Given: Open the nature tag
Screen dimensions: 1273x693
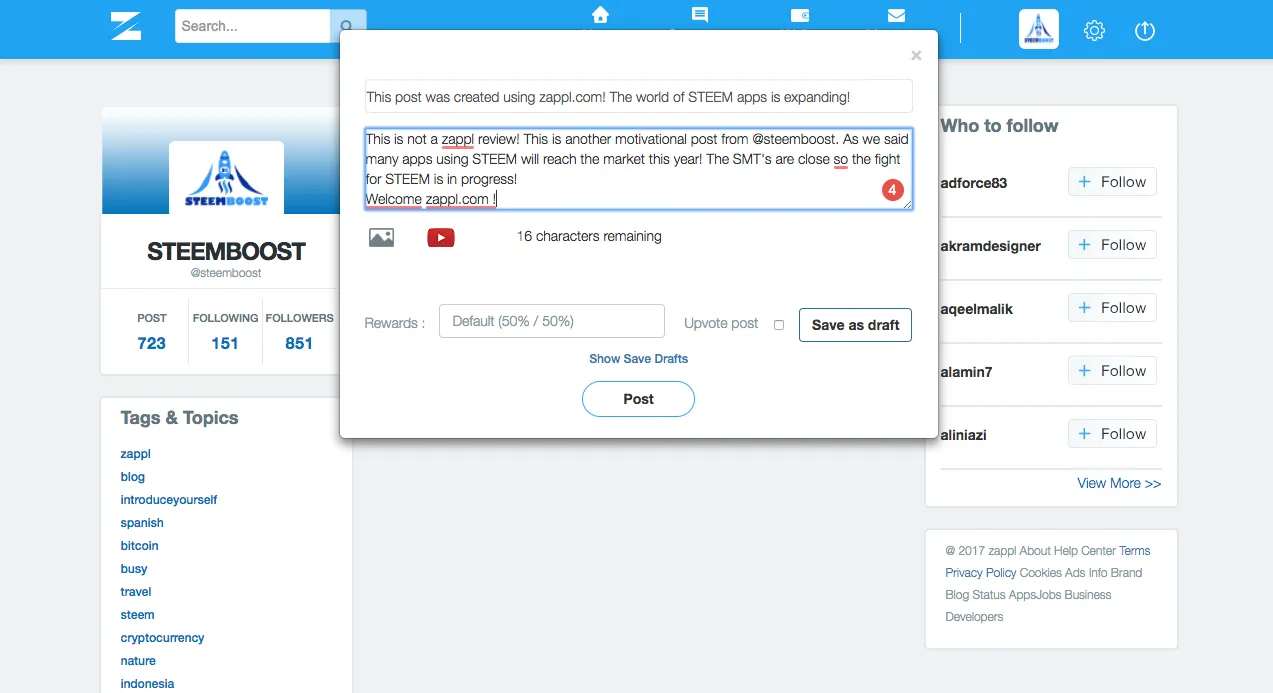Looking at the screenshot, I should pos(138,661).
